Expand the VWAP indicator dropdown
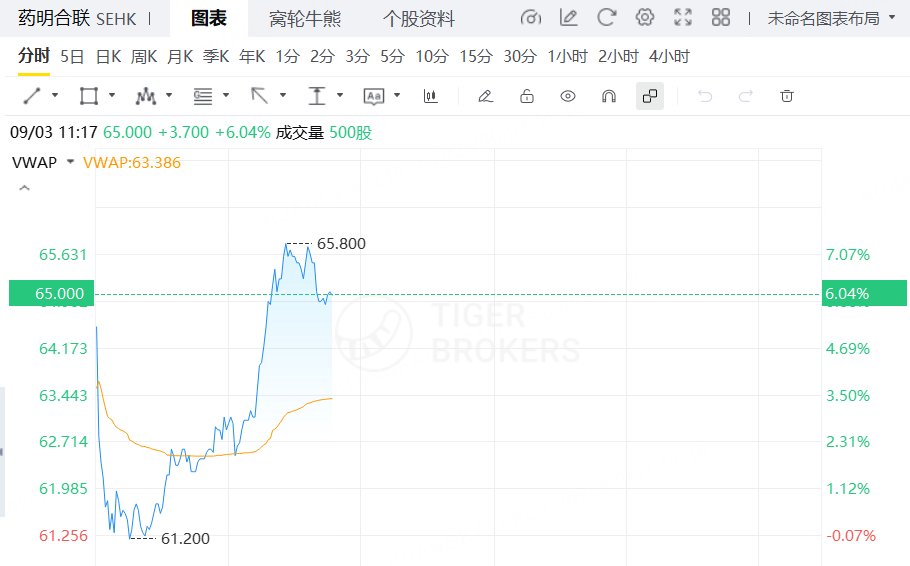 click(x=70, y=161)
